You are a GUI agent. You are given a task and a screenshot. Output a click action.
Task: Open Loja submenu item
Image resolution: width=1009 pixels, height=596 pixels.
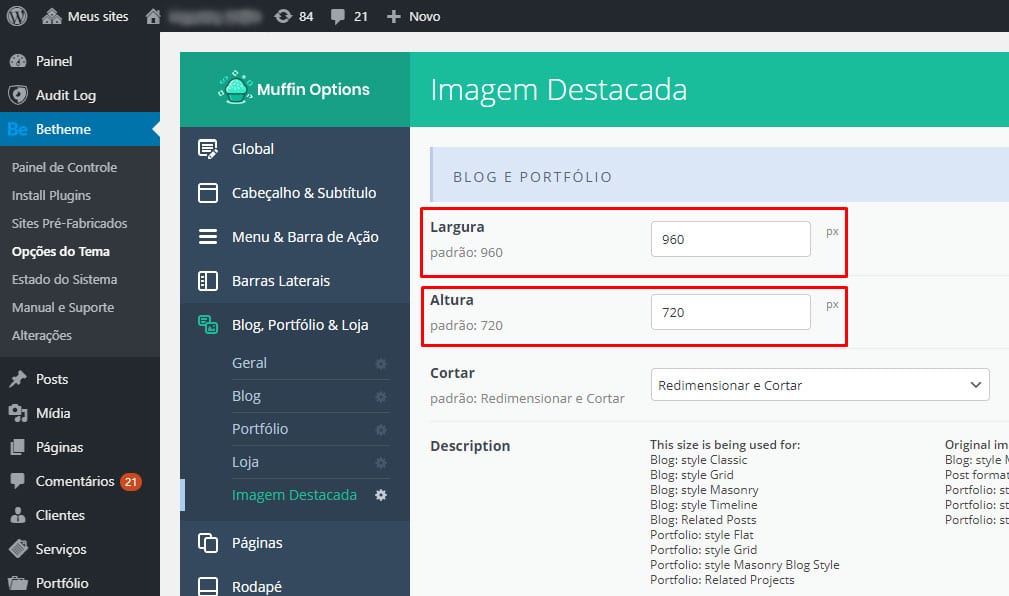tap(245, 462)
